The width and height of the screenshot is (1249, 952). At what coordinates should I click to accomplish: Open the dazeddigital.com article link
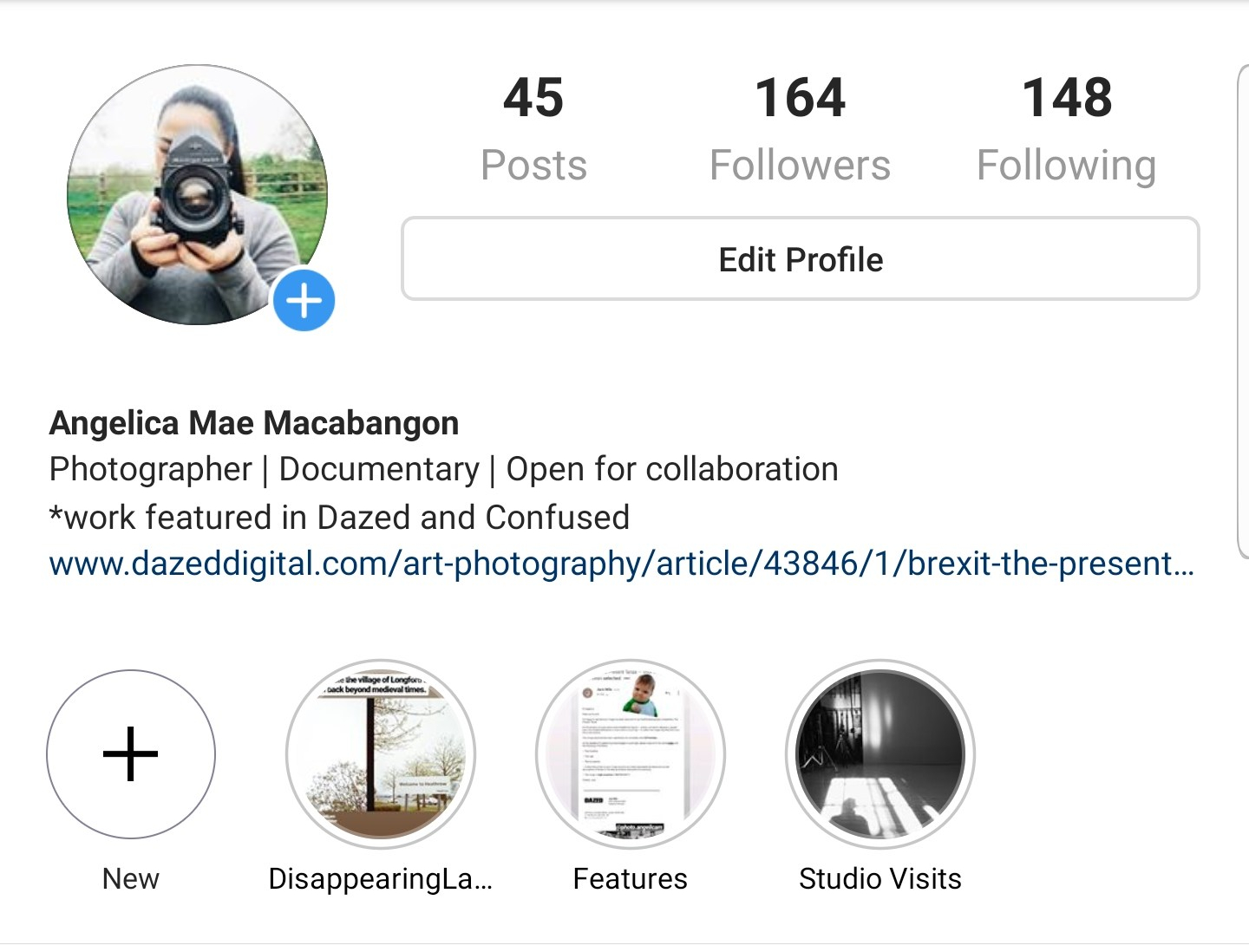pos(622,564)
